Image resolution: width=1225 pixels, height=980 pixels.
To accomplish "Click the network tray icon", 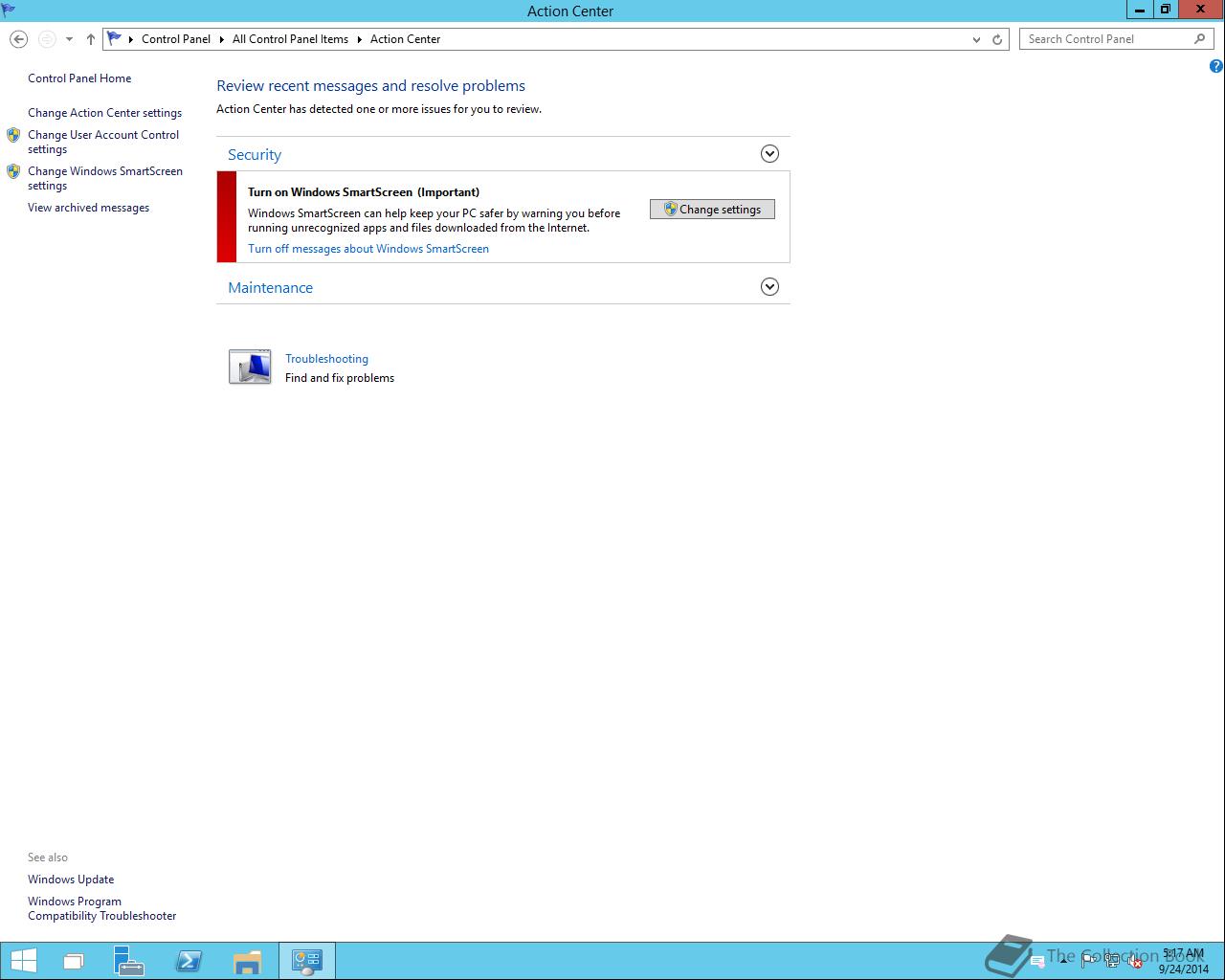I will click(1112, 961).
